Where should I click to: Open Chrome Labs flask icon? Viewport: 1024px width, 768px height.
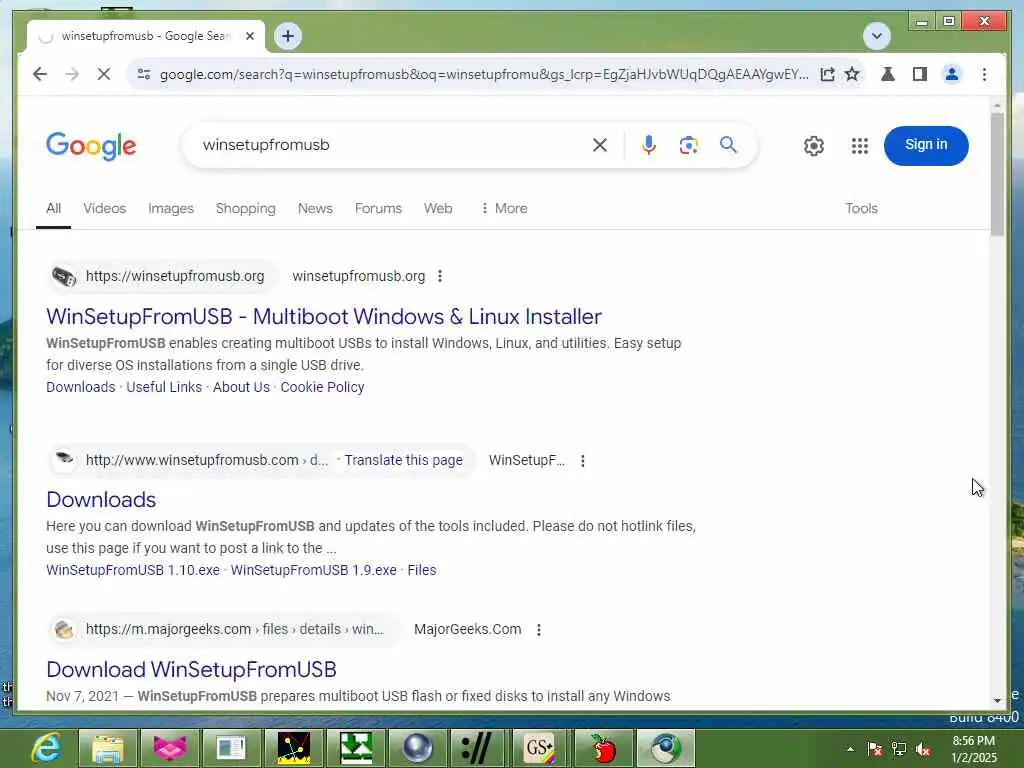coord(888,74)
